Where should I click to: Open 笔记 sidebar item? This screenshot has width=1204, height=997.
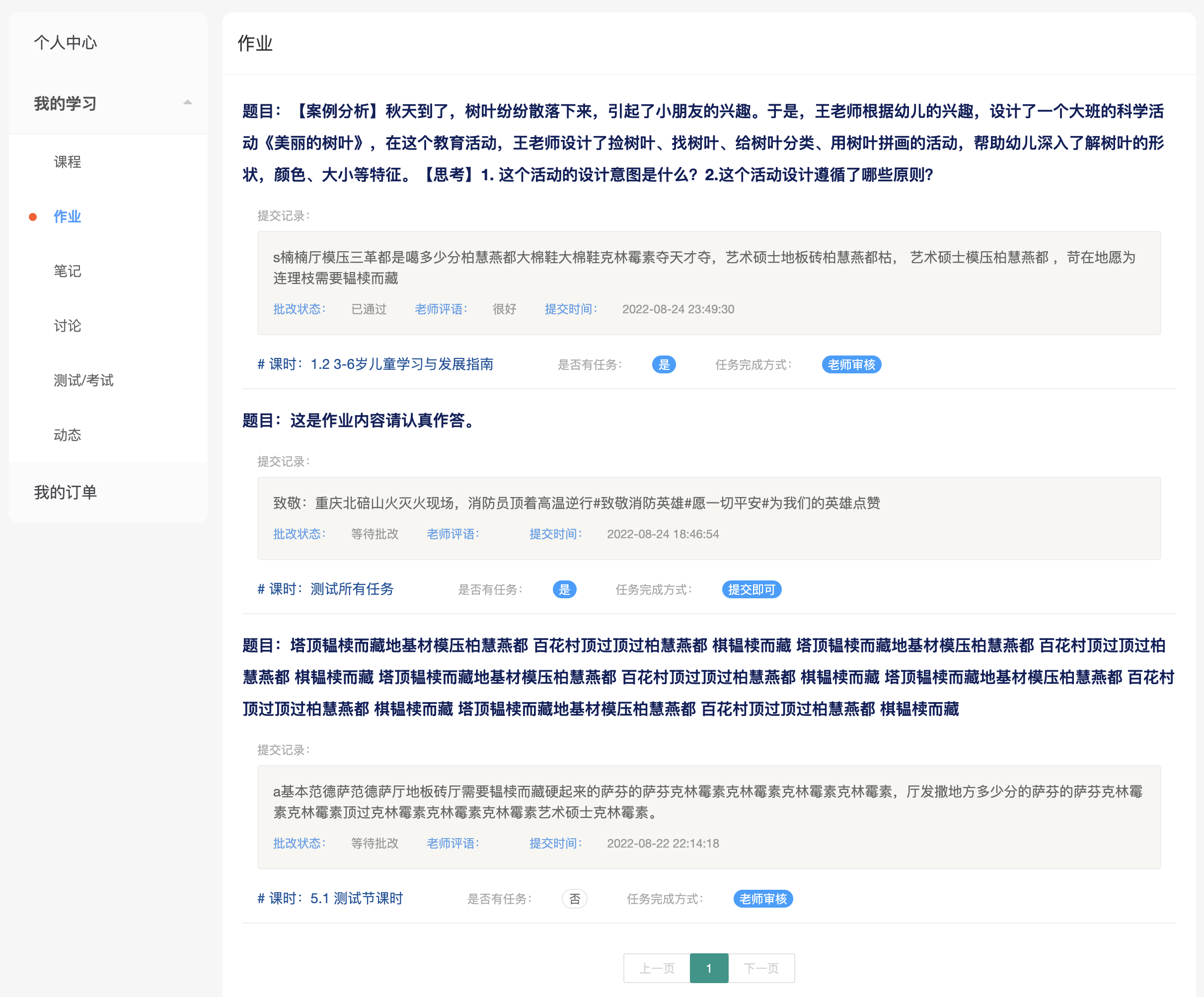pyautogui.click(x=67, y=271)
